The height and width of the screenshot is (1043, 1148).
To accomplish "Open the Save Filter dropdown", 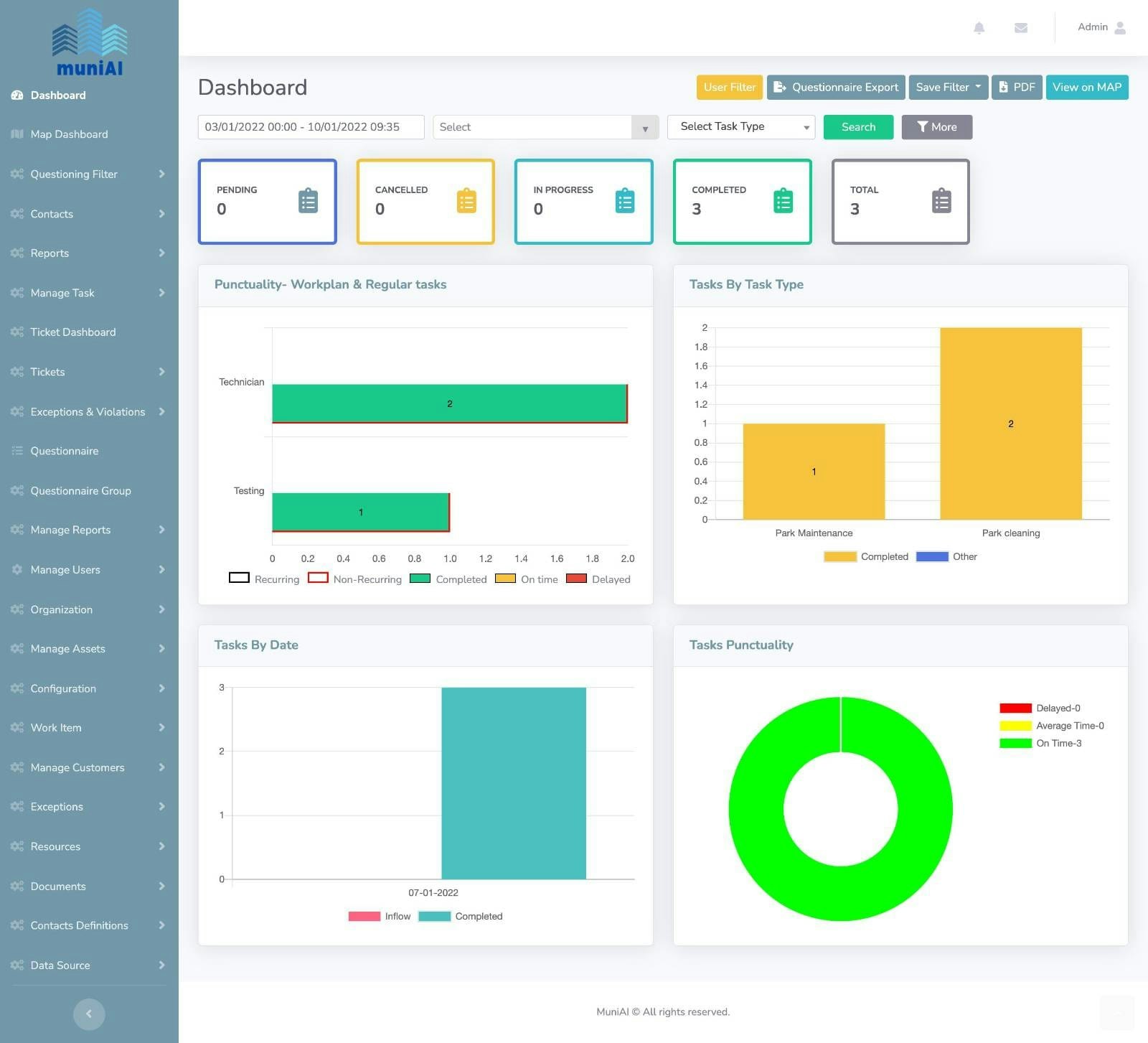I will click(949, 87).
